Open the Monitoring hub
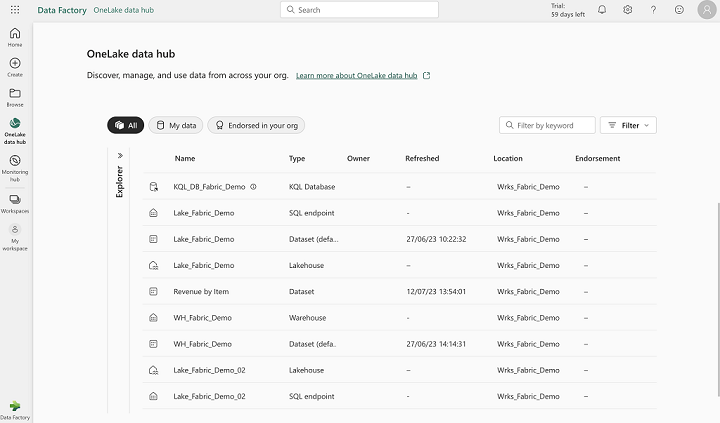The height and width of the screenshot is (423, 720). (15, 168)
